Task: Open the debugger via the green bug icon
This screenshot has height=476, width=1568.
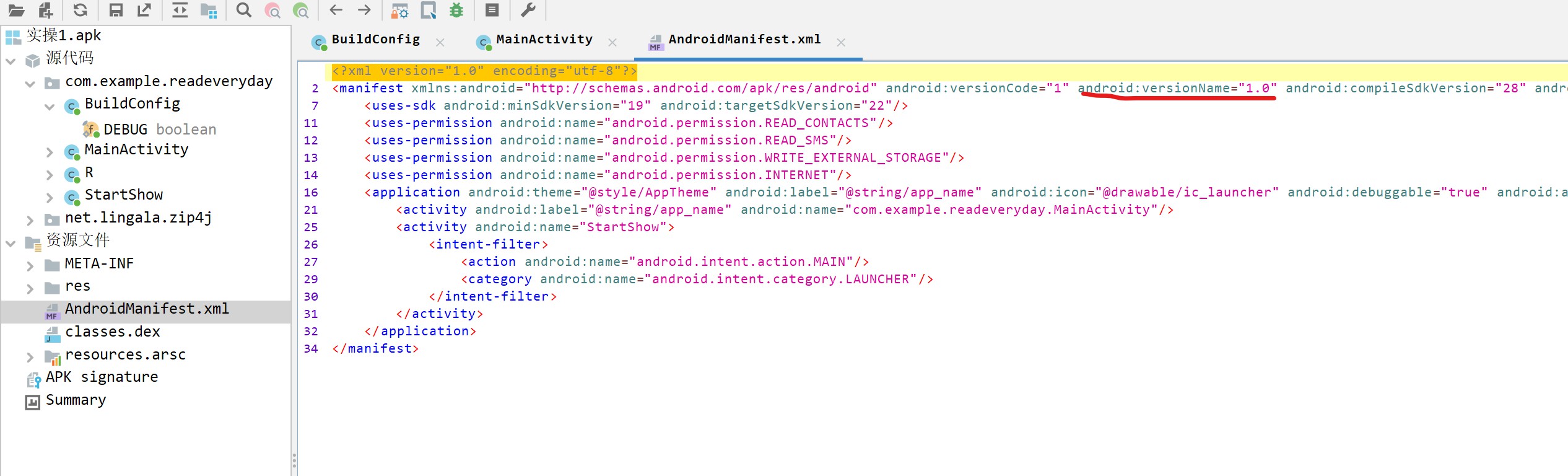Action: (456, 10)
